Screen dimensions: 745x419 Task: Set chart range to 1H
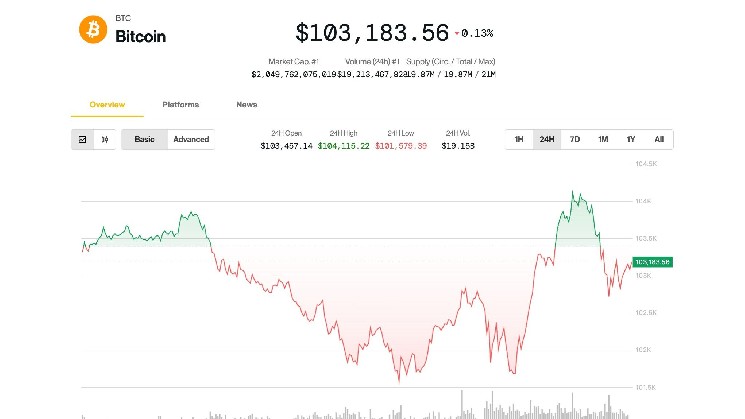click(x=519, y=139)
